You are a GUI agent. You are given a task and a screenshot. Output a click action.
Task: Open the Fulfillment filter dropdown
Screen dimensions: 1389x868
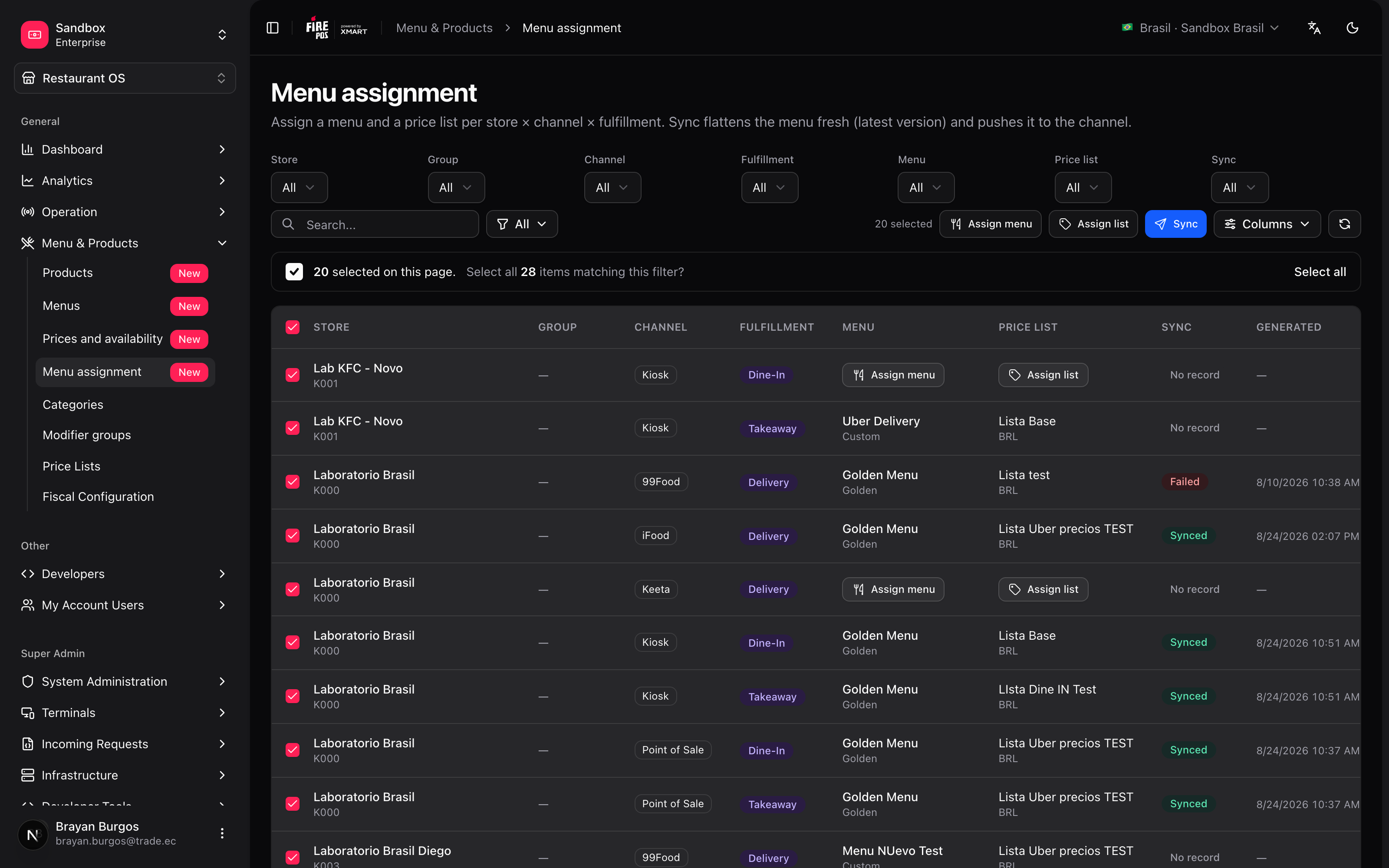click(769, 188)
